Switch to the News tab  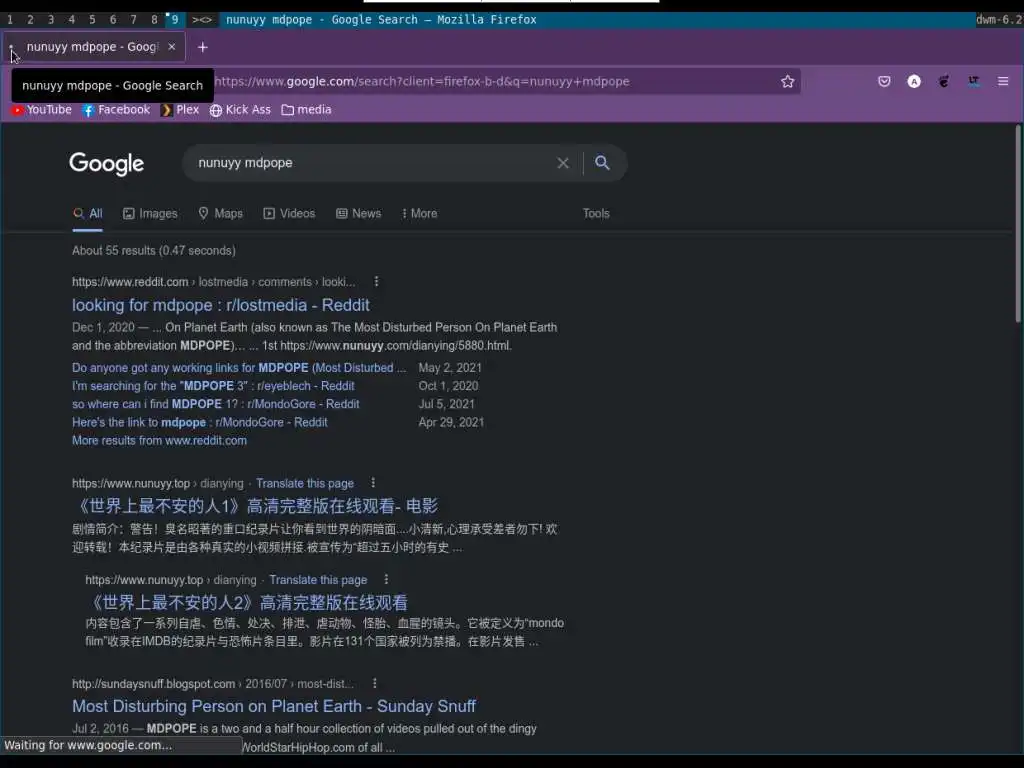coord(358,214)
